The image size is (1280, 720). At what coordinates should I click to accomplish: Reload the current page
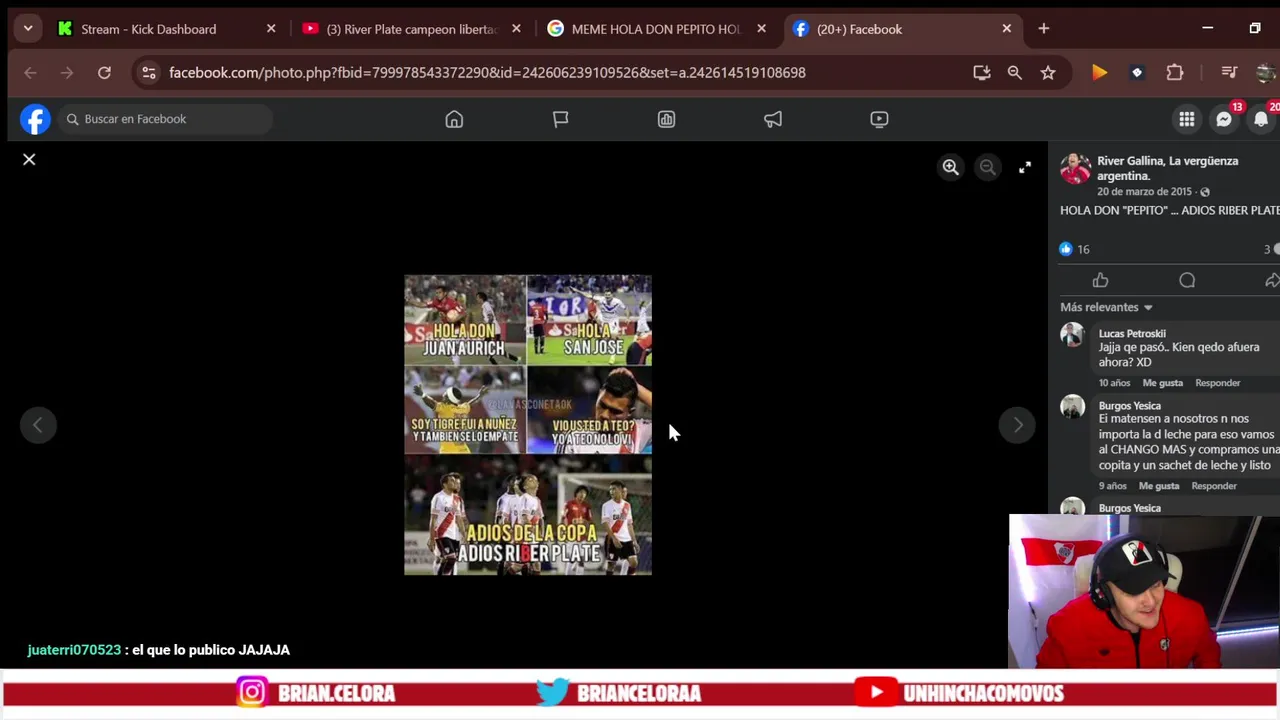click(x=104, y=73)
